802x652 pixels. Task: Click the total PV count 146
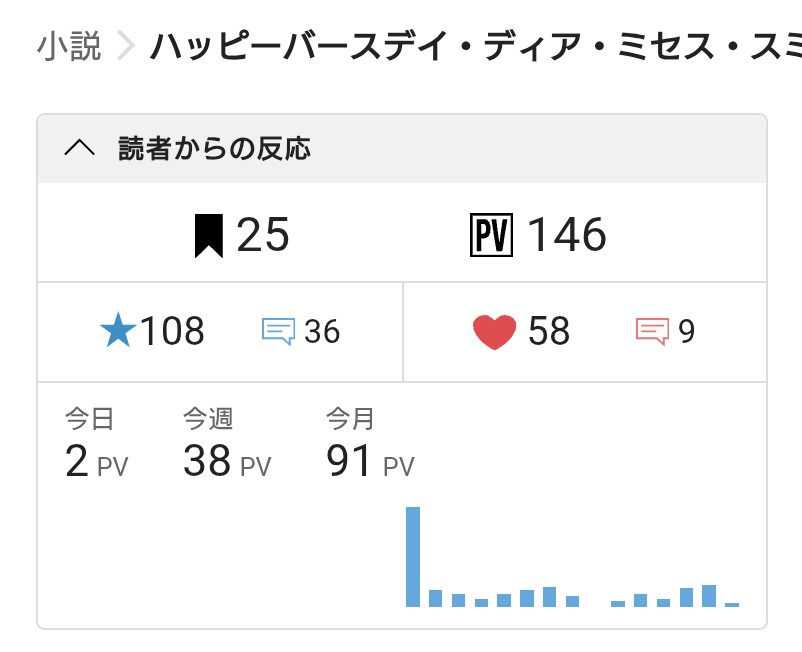pyautogui.click(x=566, y=236)
